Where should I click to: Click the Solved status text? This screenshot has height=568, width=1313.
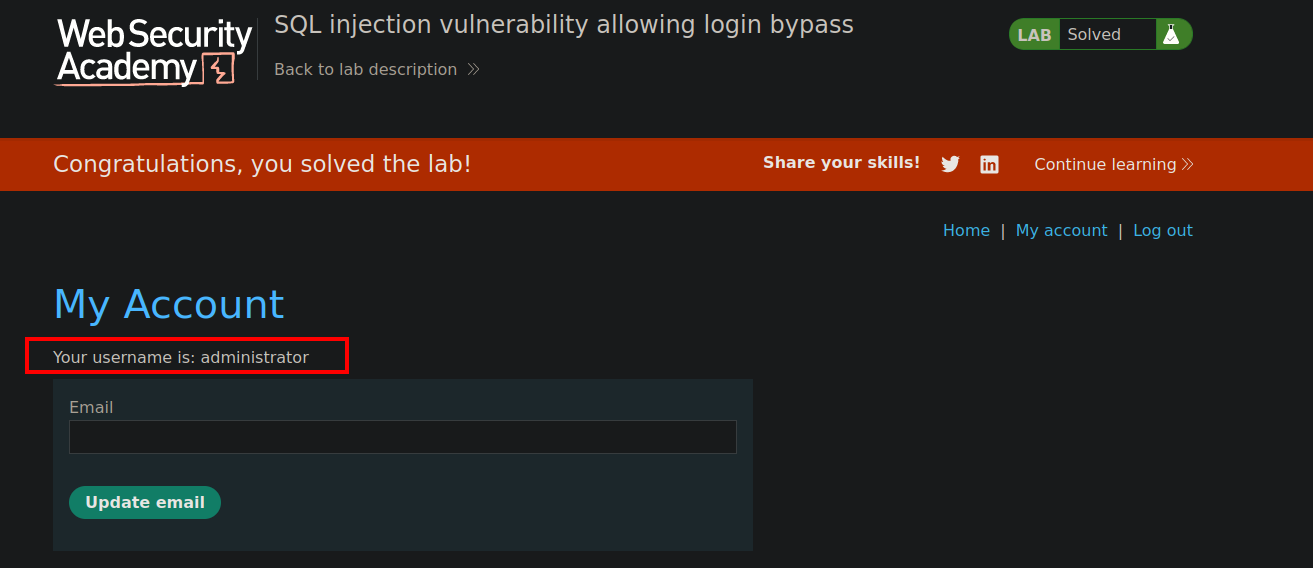1094,34
